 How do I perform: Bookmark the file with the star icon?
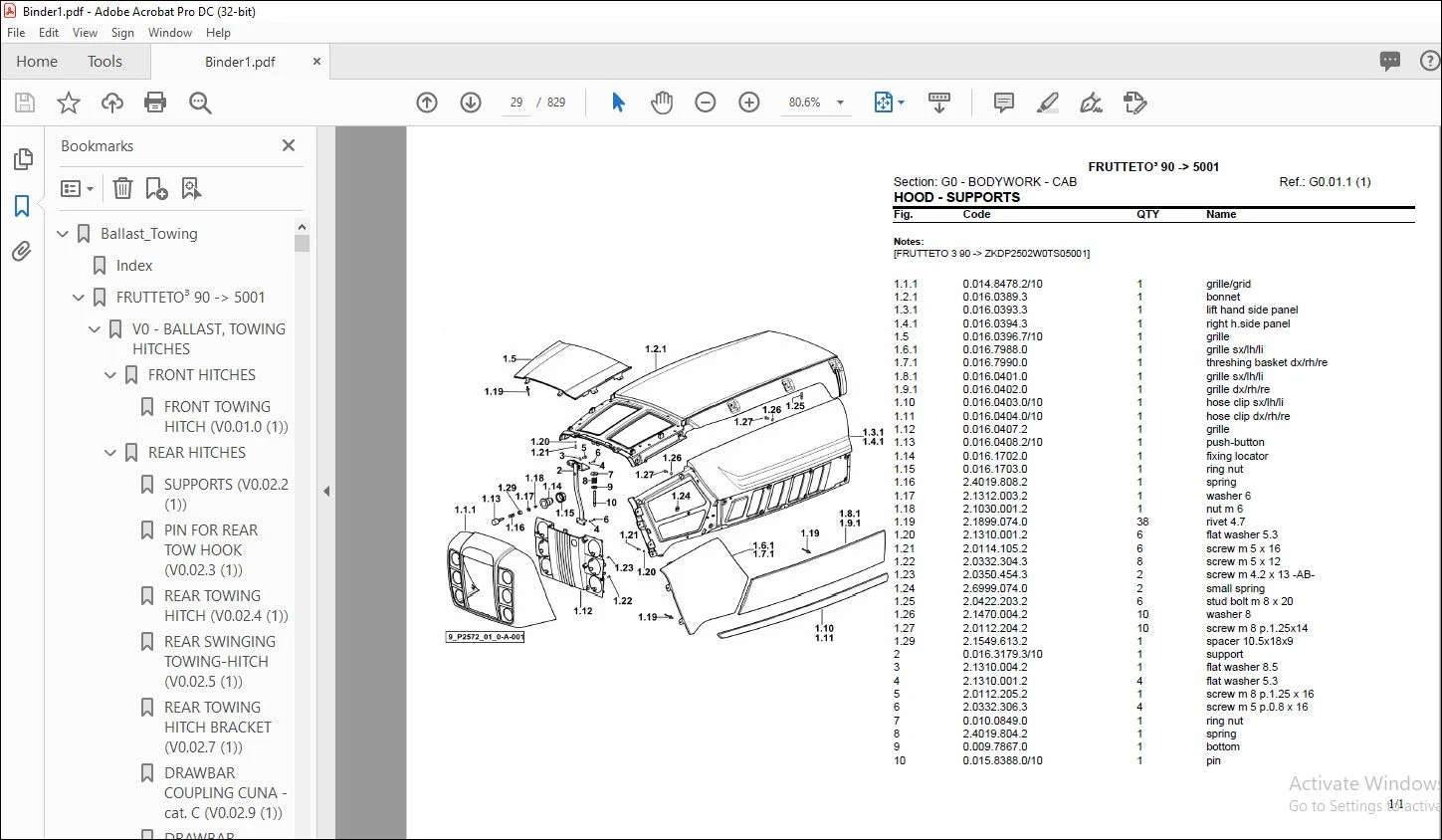(69, 103)
